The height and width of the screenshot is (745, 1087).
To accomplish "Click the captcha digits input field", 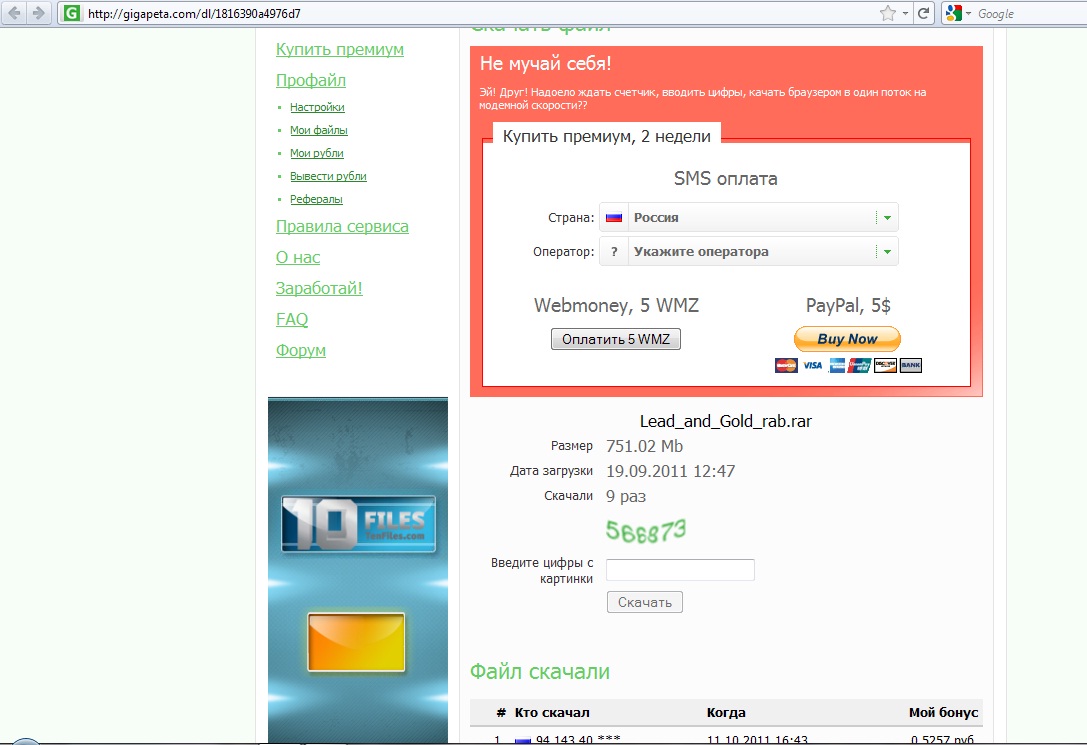I will click(x=680, y=570).
